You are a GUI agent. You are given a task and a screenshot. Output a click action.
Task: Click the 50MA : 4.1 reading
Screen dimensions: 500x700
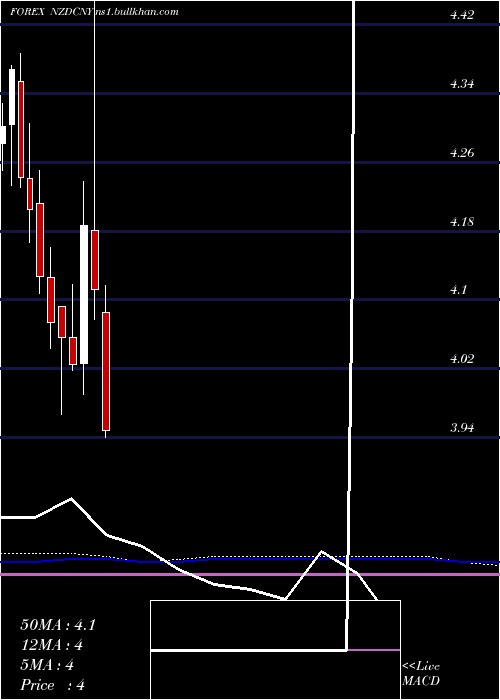click(x=58, y=625)
